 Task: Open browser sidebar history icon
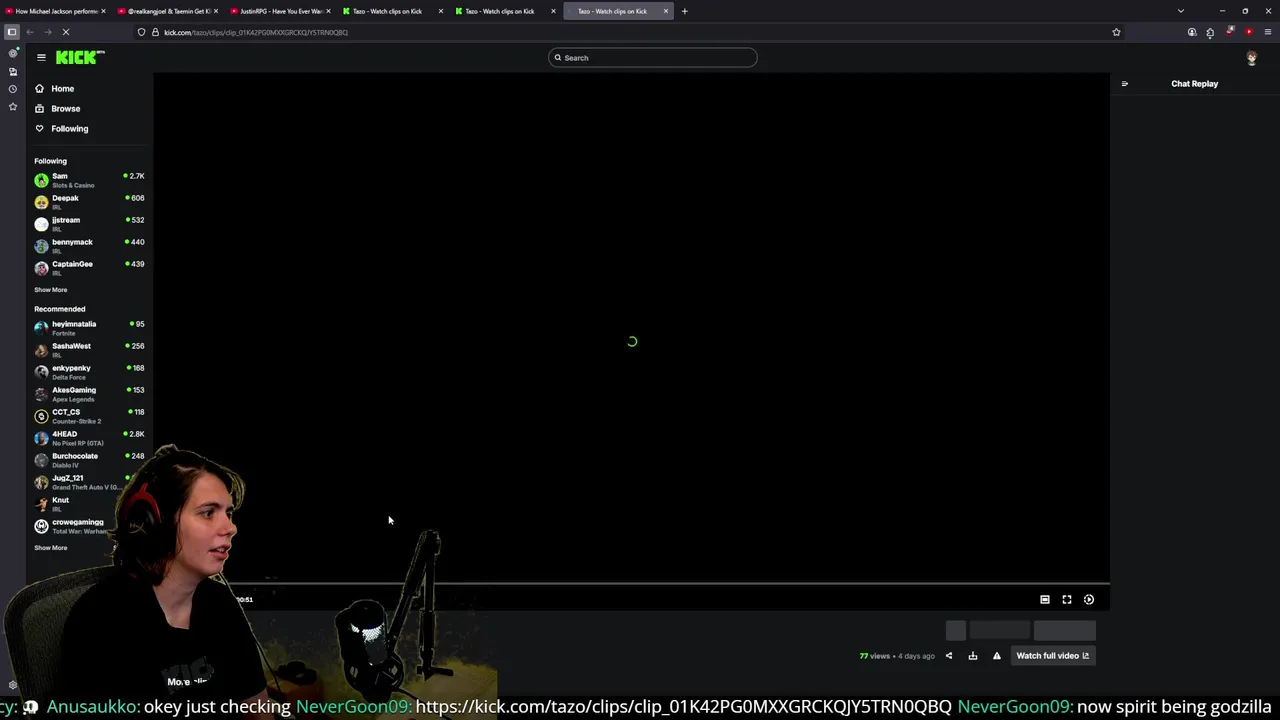(x=13, y=89)
